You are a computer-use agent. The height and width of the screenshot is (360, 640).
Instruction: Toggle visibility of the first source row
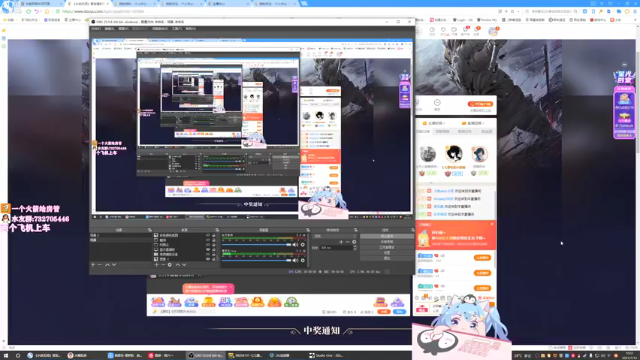pos(208,235)
